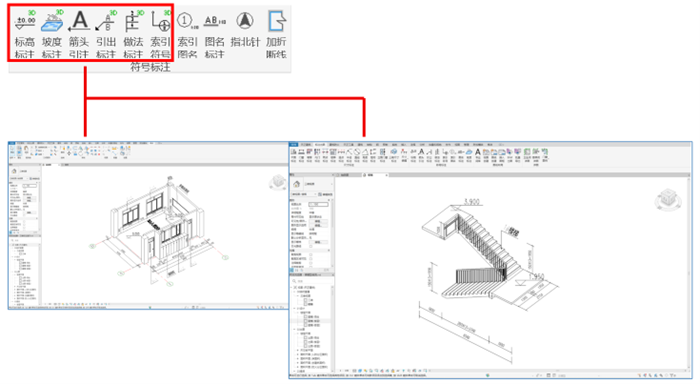This screenshot has height=384, width=700.
Task: Click the ViewCube in the right stair window
Action: coord(667,199)
